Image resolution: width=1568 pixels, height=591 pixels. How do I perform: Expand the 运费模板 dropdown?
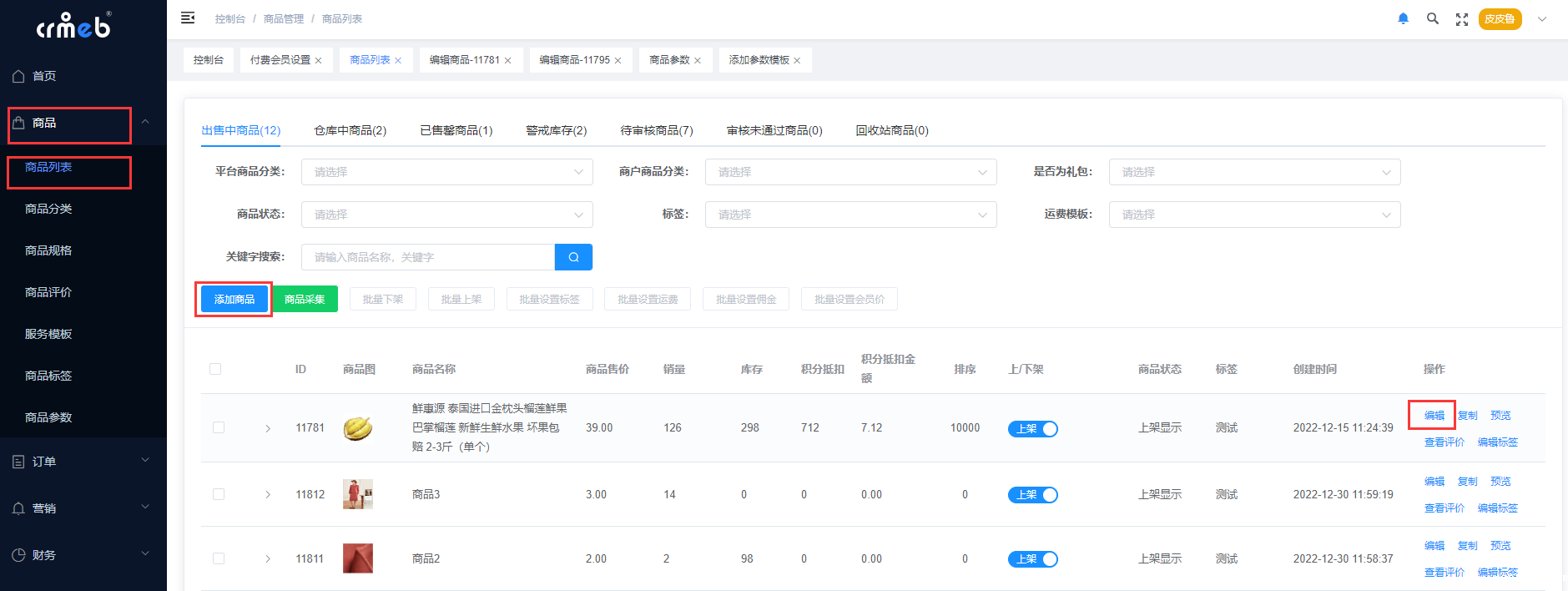pyautogui.click(x=1253, y=215)
